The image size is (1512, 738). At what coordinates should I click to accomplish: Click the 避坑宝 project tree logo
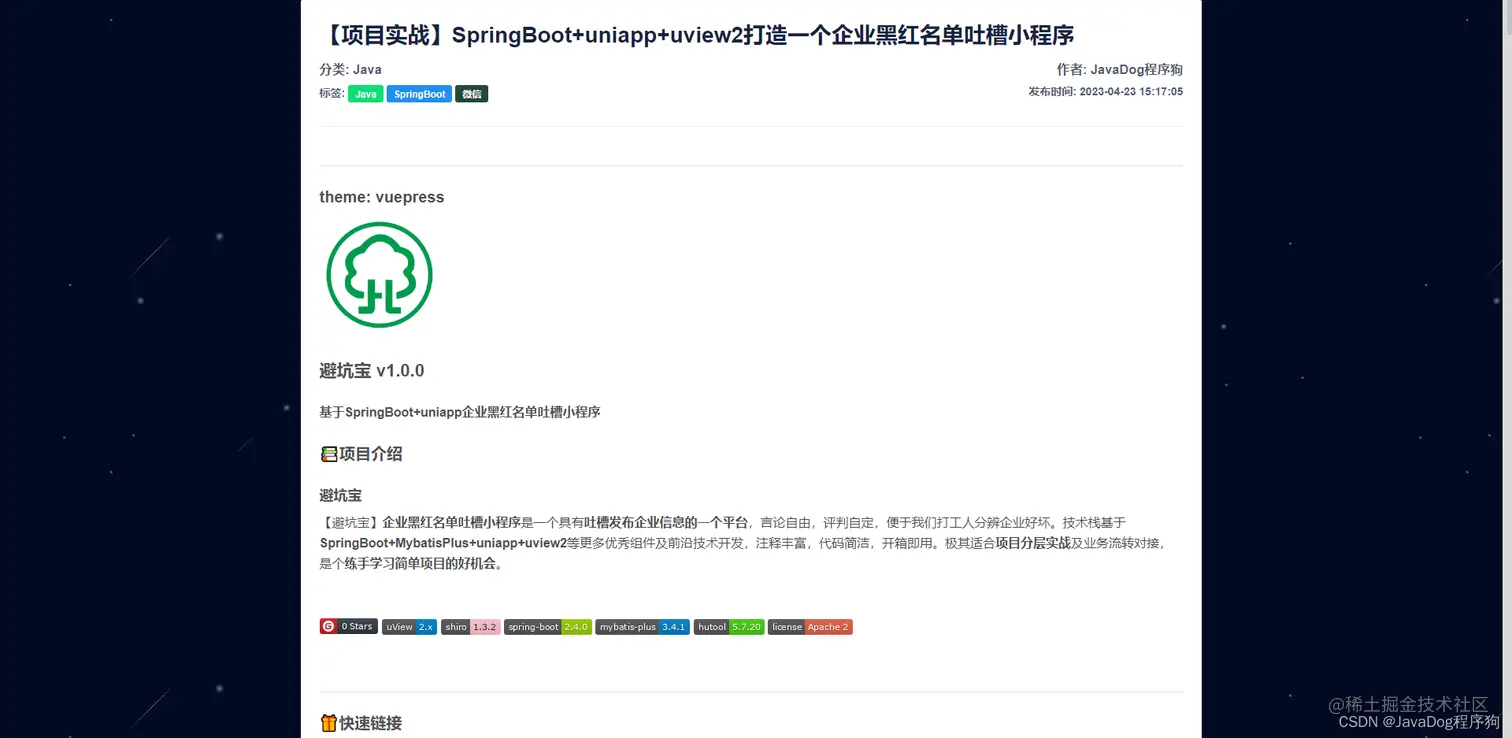point(379,274)
